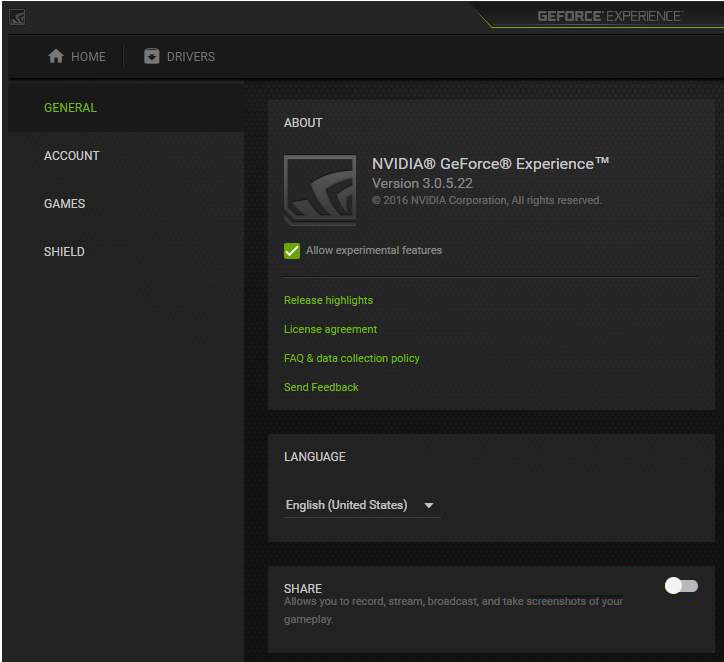Open the DRIVERS tab
Image resolution: width=724 pixels, height=662 pixels.
pyautogui.click(x=180, y=56)
